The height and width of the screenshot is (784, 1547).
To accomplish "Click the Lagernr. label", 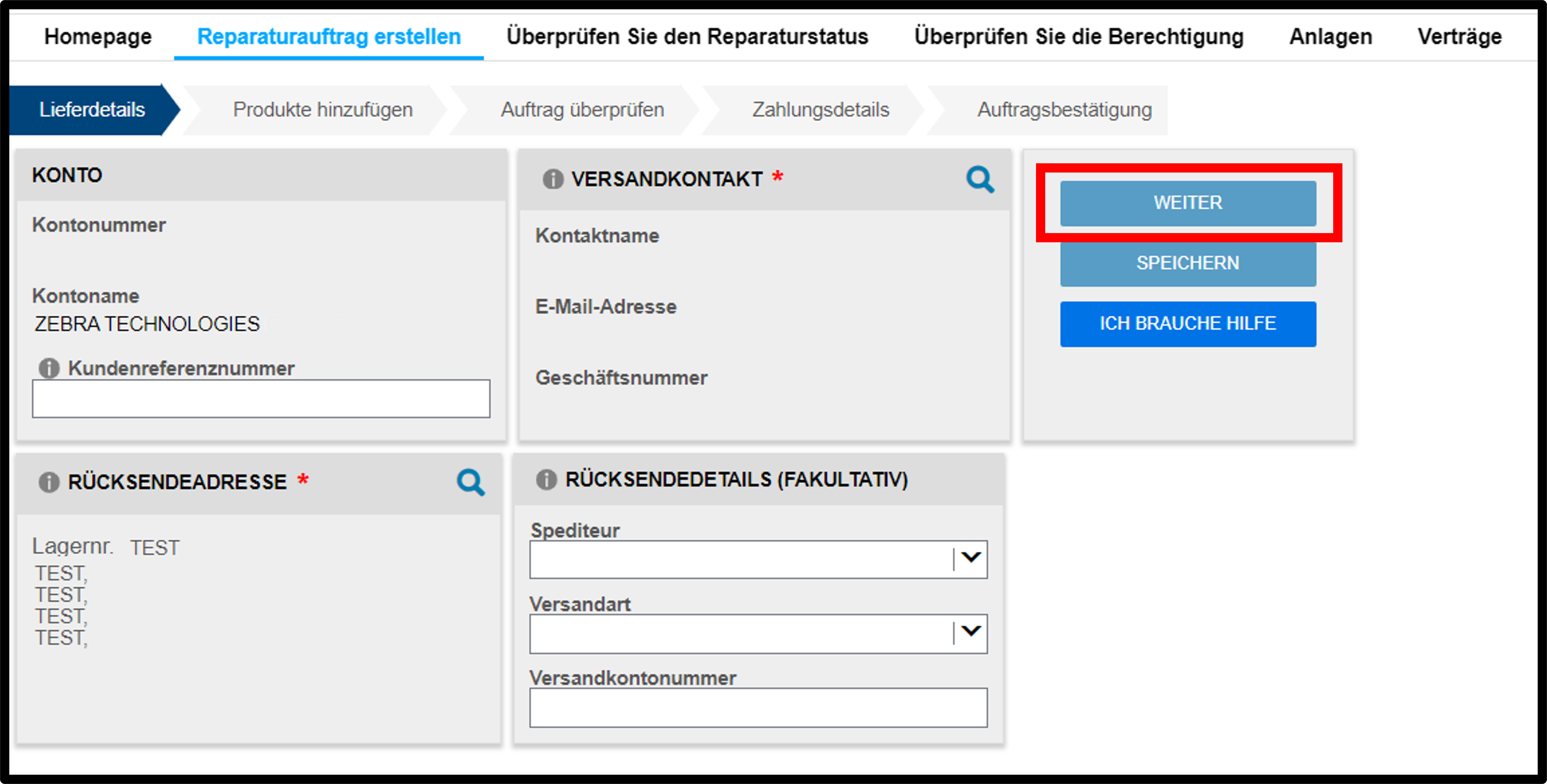I will 73,546.
